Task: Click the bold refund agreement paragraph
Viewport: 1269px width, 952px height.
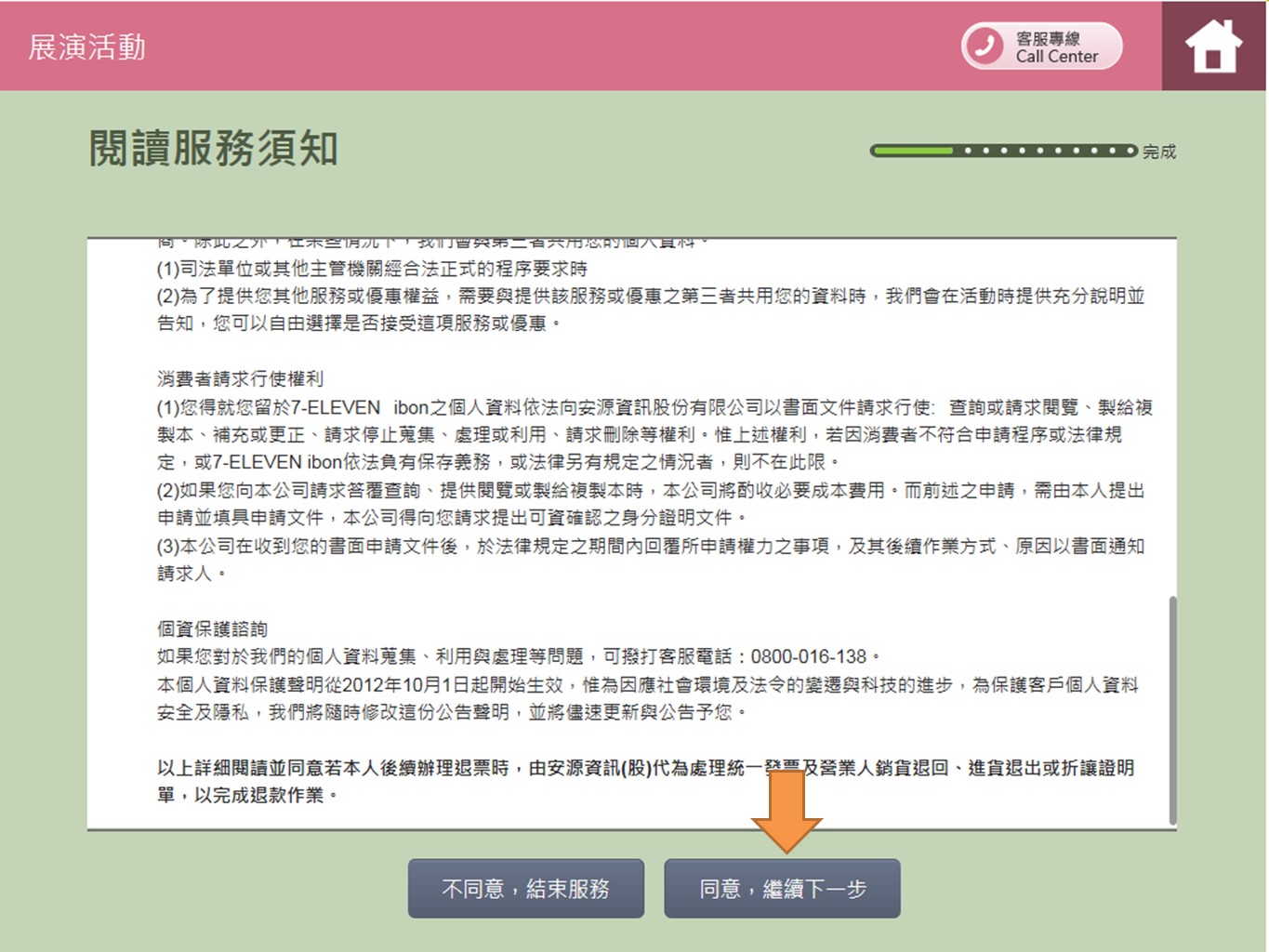Action: tap(645, 781)
